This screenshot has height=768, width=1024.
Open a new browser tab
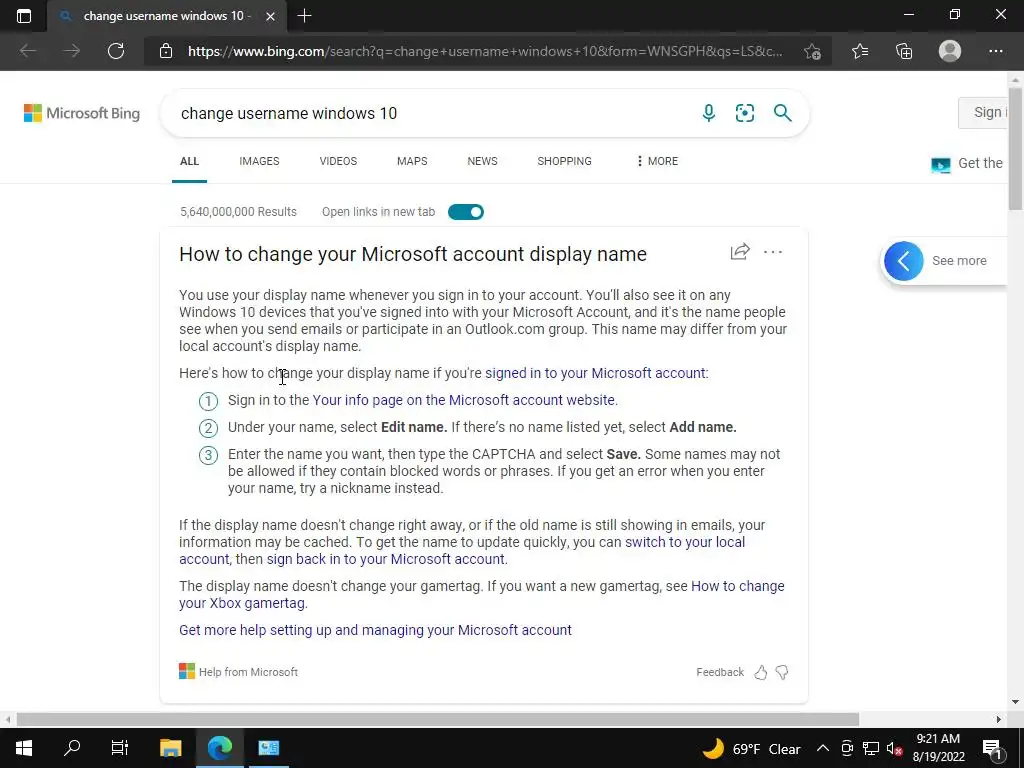pos(304,16)
